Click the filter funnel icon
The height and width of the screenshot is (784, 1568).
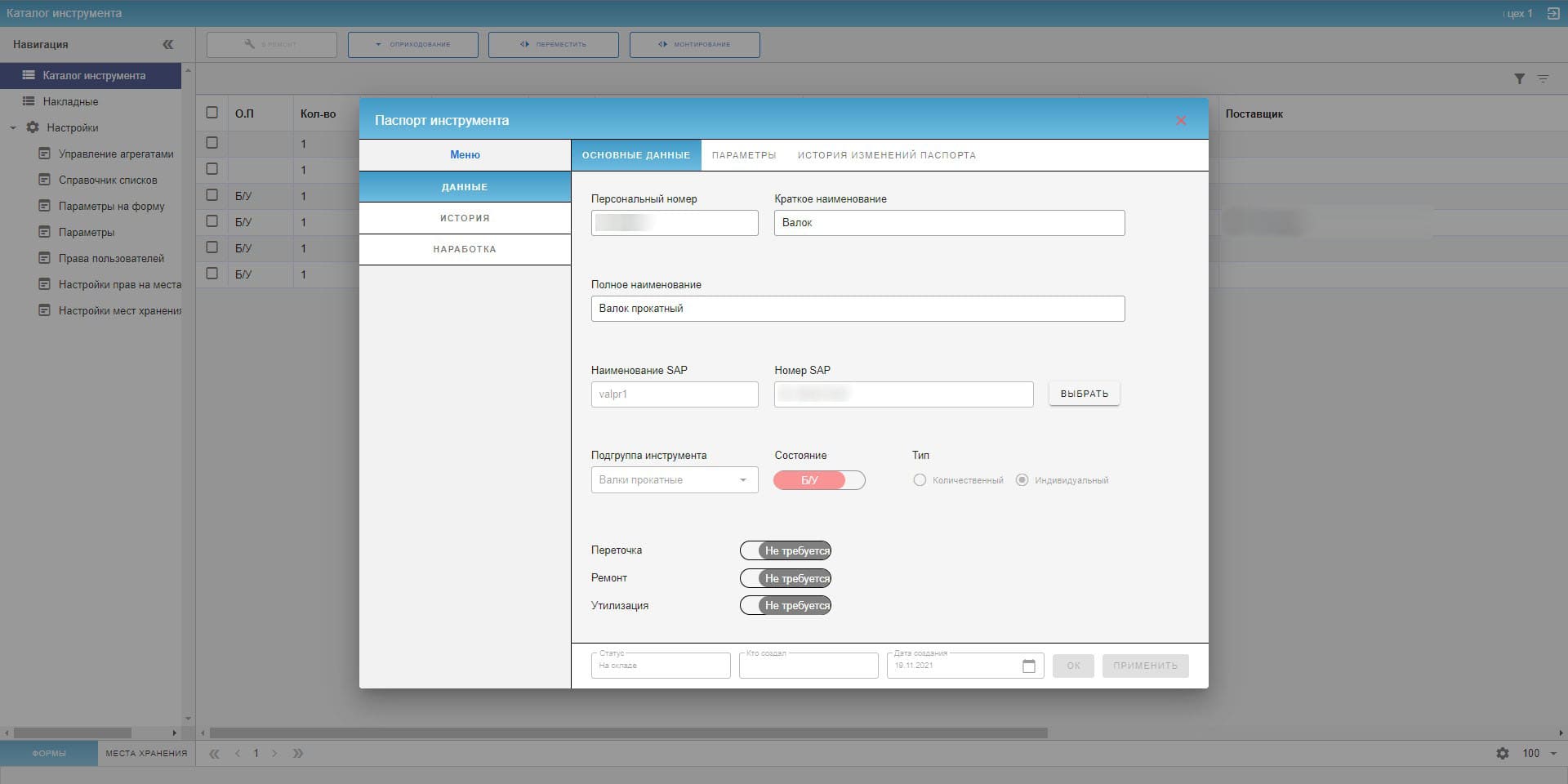click(1519, 79)
